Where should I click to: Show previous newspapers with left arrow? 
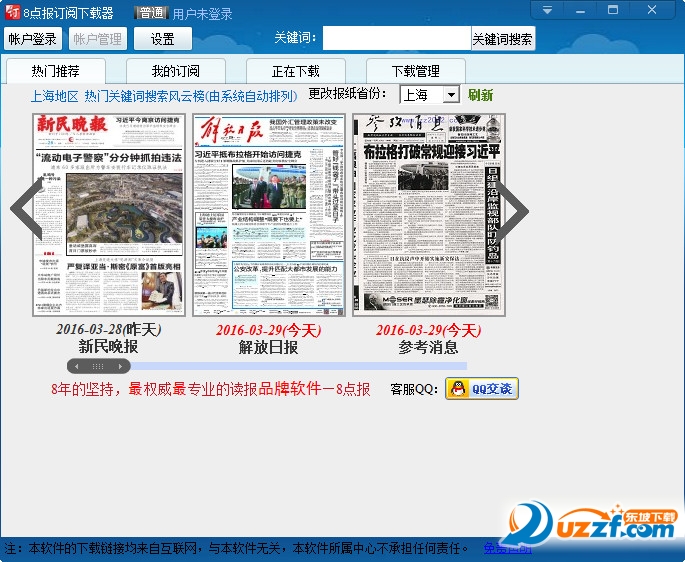click(27, 211)
